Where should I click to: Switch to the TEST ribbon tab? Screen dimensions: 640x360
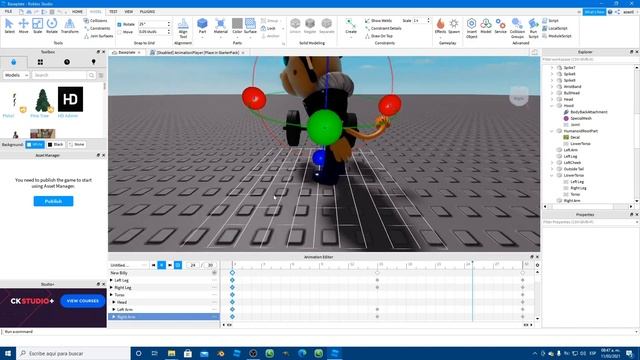click(x=113, y=12)
